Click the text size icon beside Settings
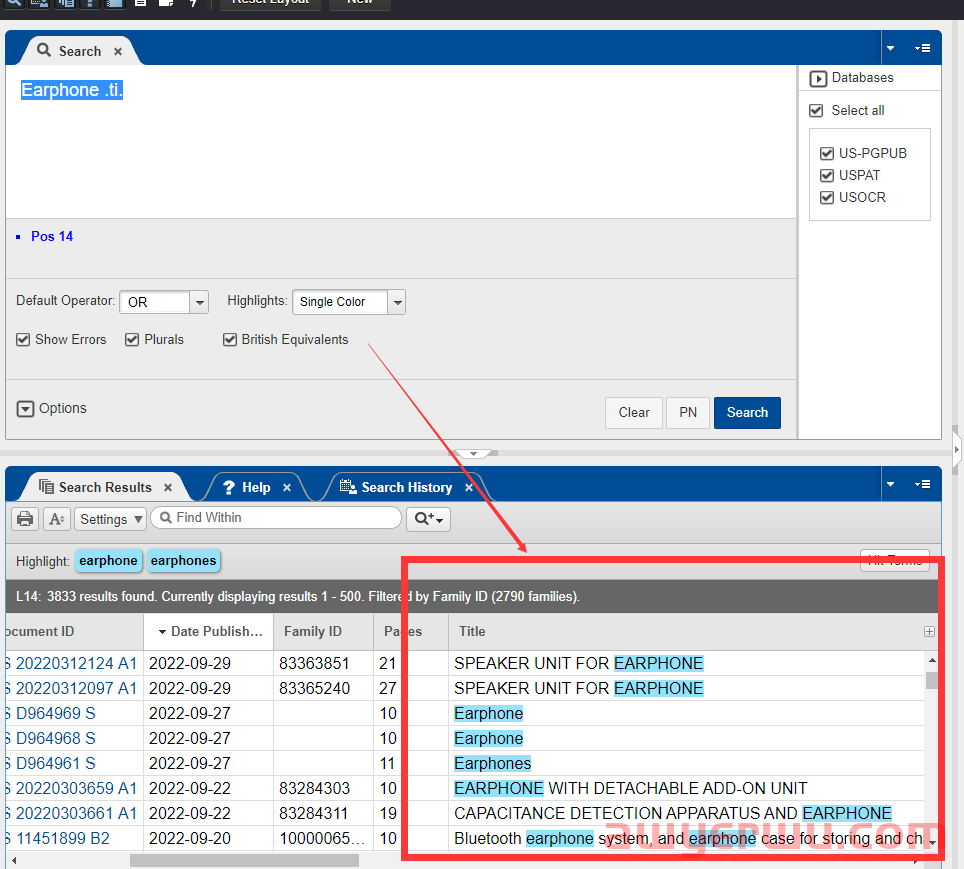964x869 pixels. coord(56,519)
